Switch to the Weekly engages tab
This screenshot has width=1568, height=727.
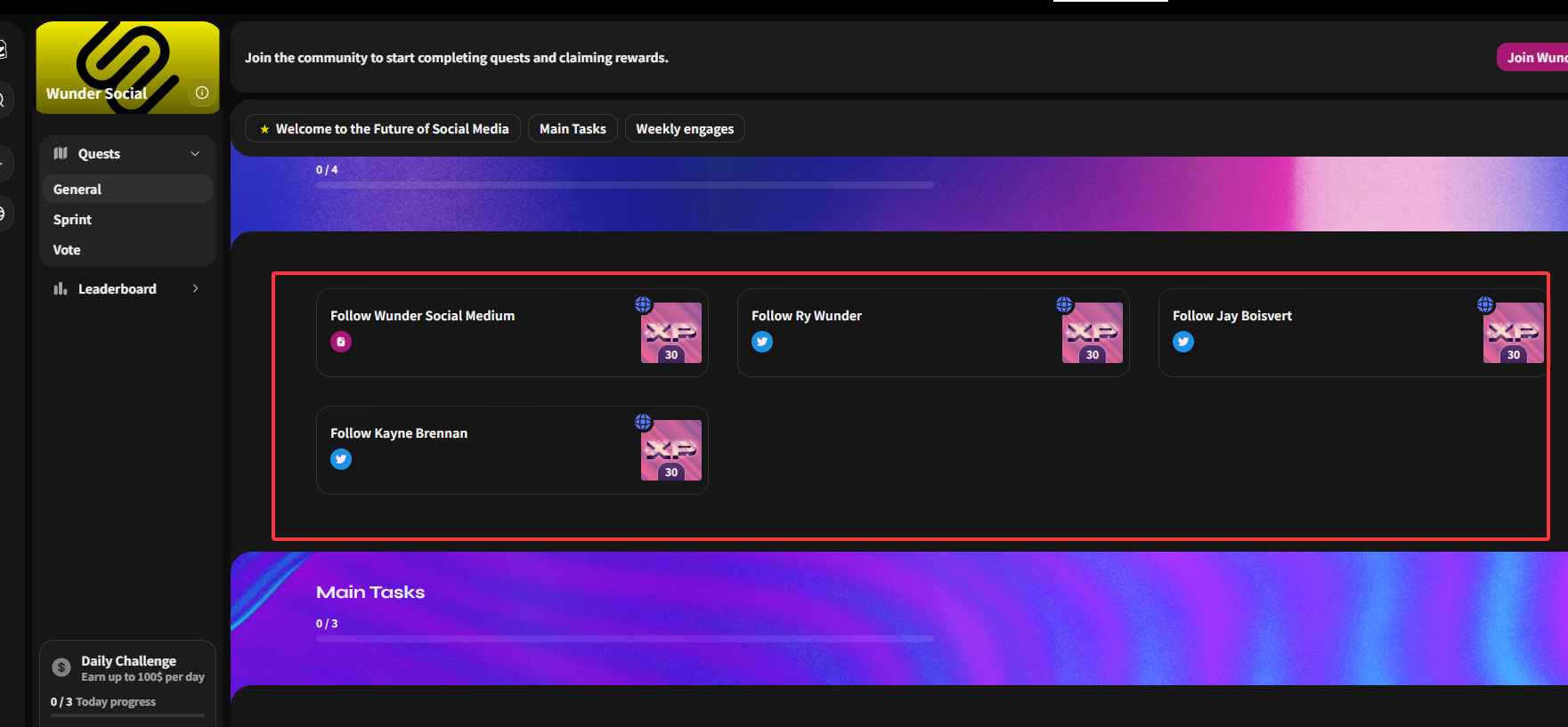[684, 129]
